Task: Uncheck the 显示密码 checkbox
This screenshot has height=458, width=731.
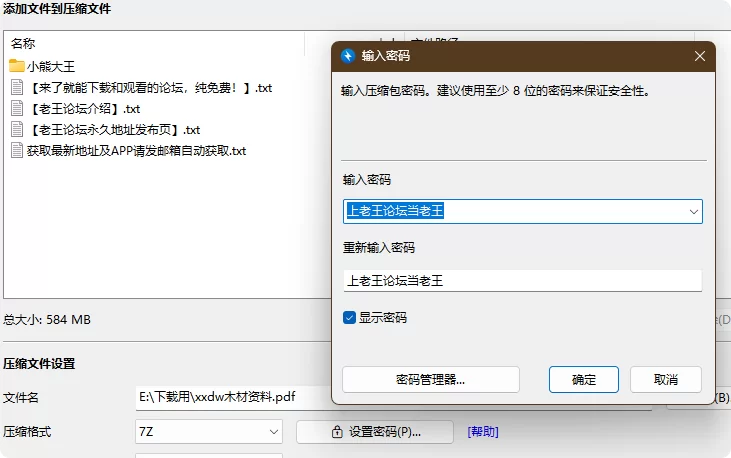Action: (349, 318)
